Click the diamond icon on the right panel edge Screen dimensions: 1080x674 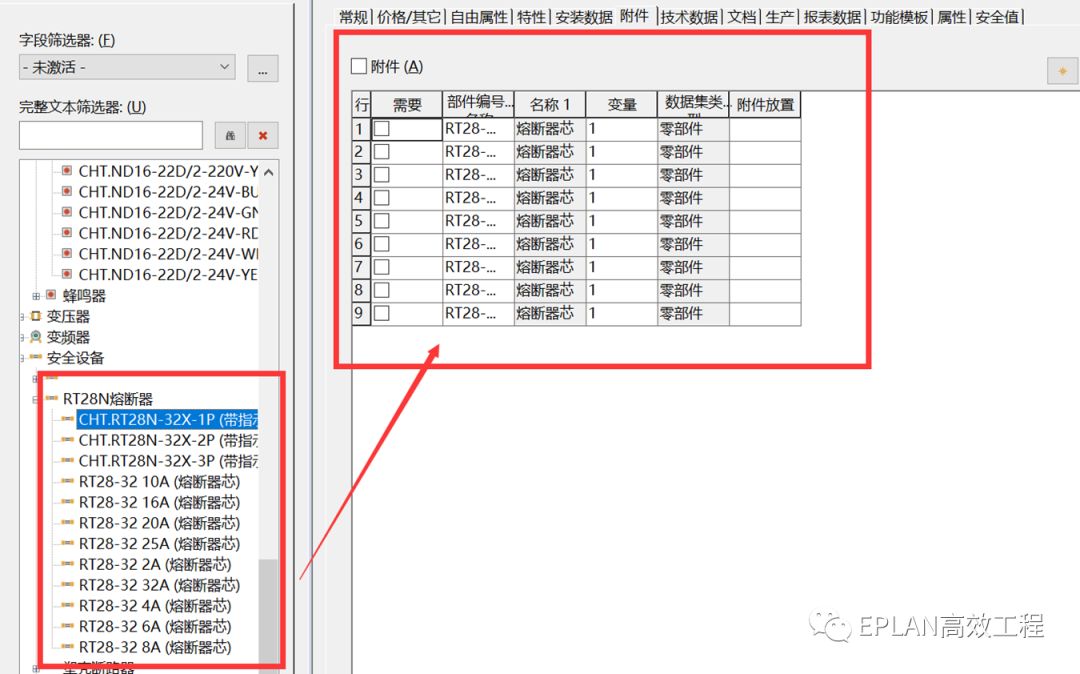pos(1064,71)
